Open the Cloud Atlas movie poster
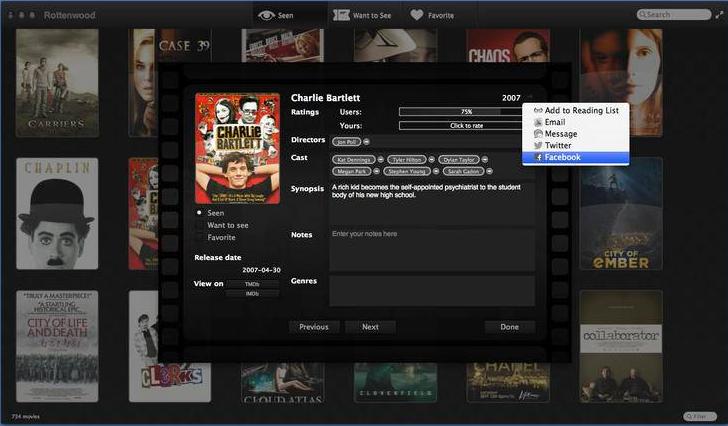 coord(282,383)
